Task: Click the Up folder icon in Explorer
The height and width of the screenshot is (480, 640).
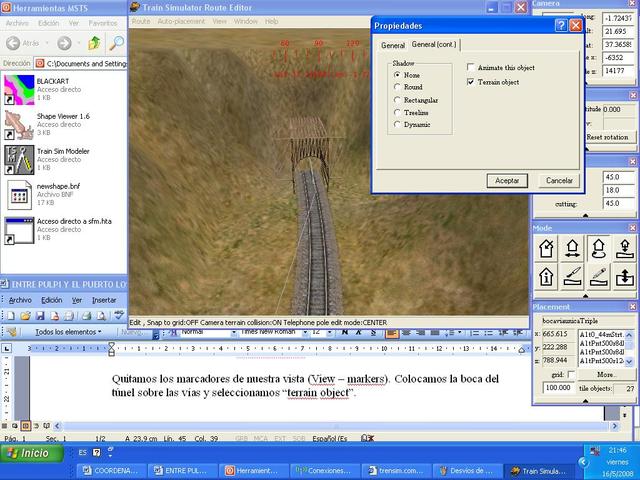Action: tap(93, 43)
